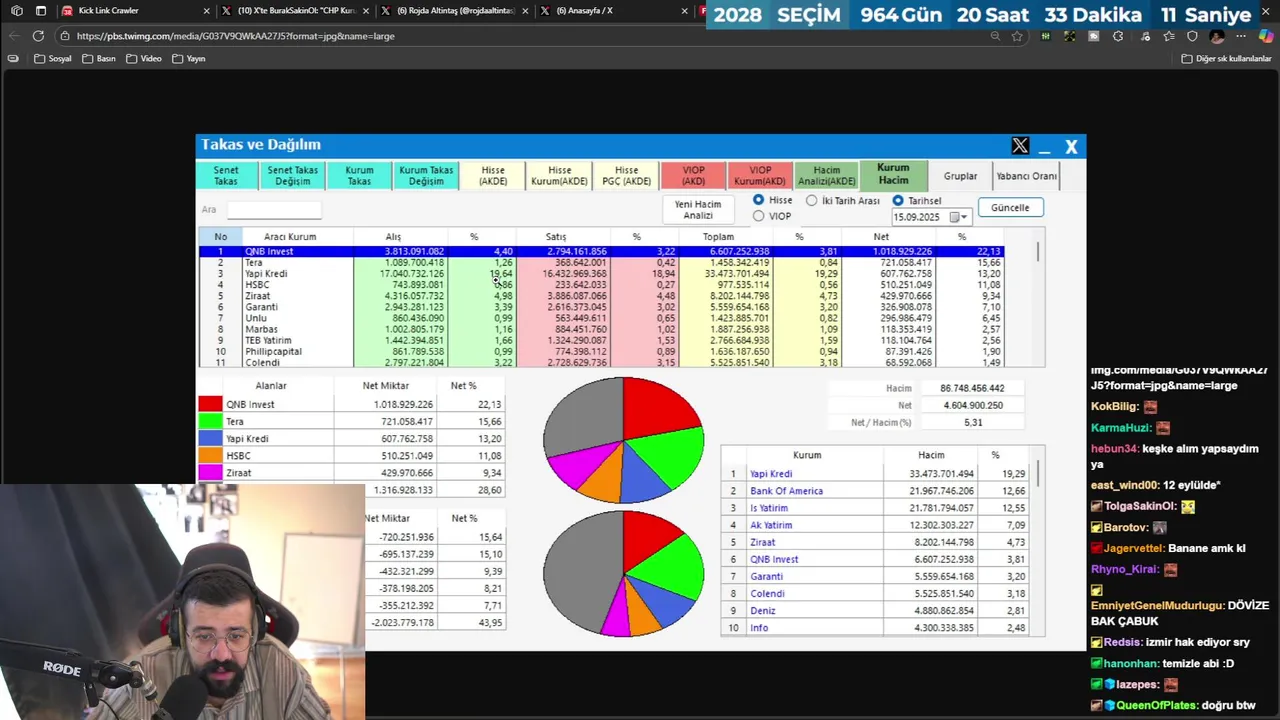This screenshot has height=720, width=1280.
Task: Reload the page with the refresh icon
Action: [38, 36]
